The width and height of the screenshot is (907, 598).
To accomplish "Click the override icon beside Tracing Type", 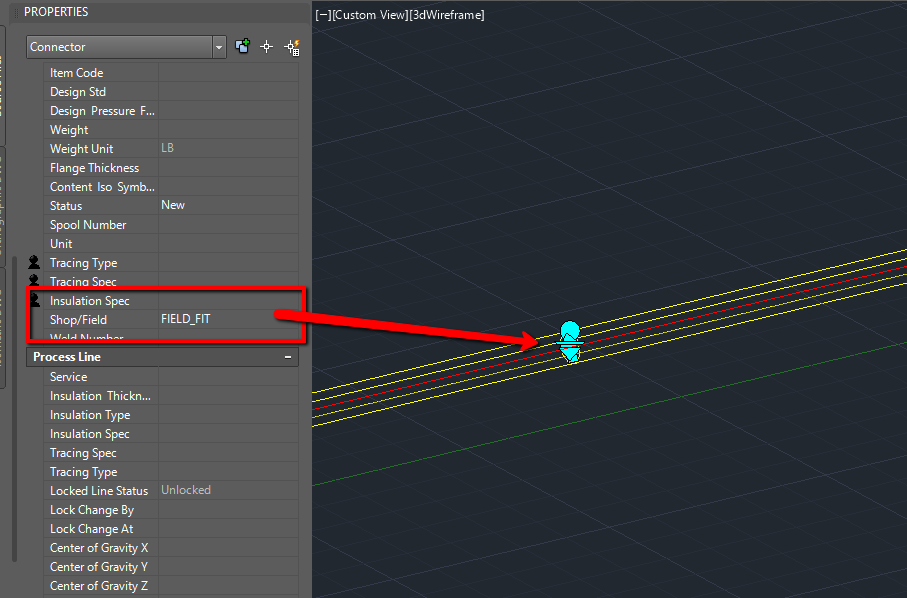I will [33, 262].
